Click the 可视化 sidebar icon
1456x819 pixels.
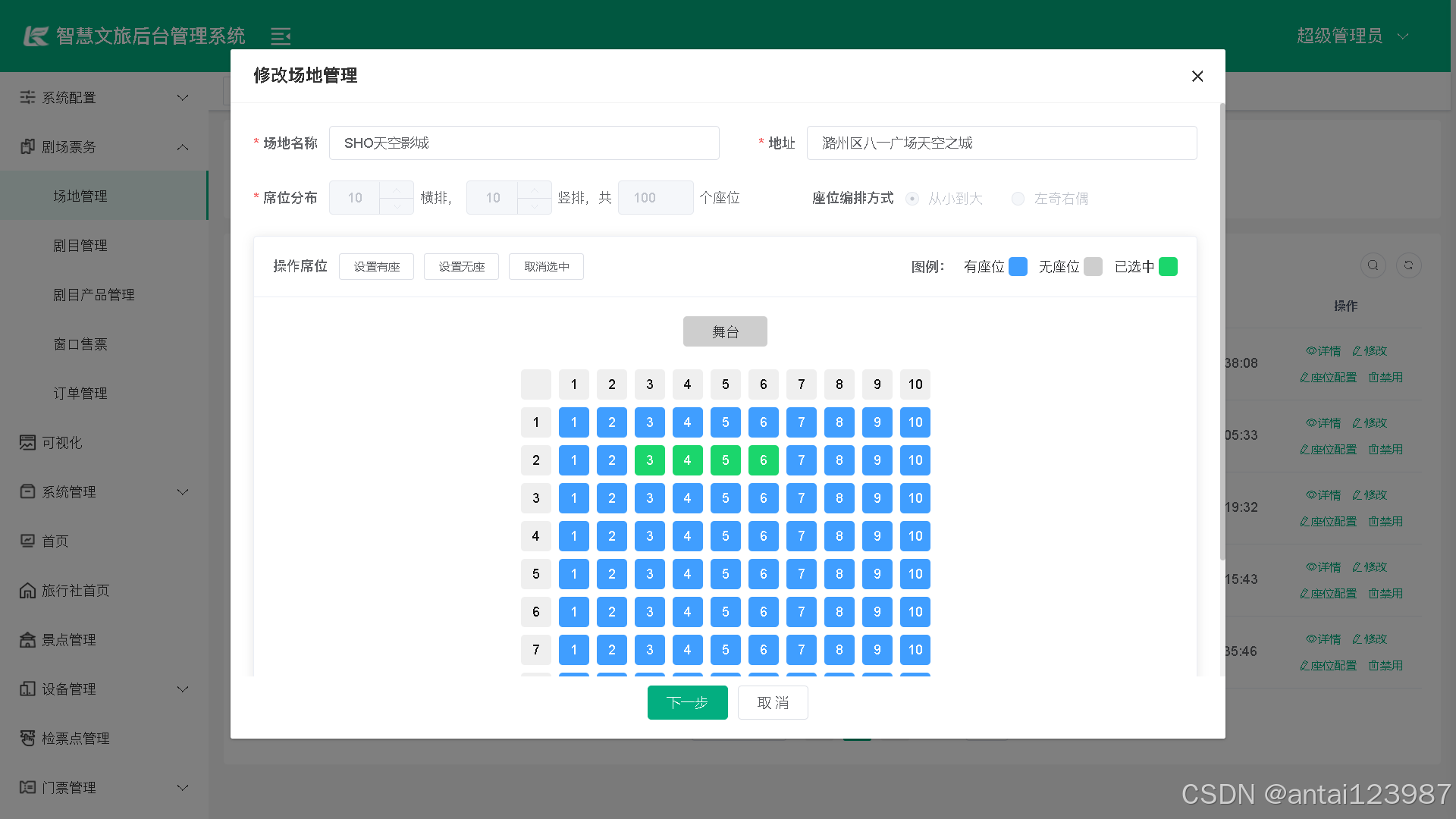click(x=27, y=442)
